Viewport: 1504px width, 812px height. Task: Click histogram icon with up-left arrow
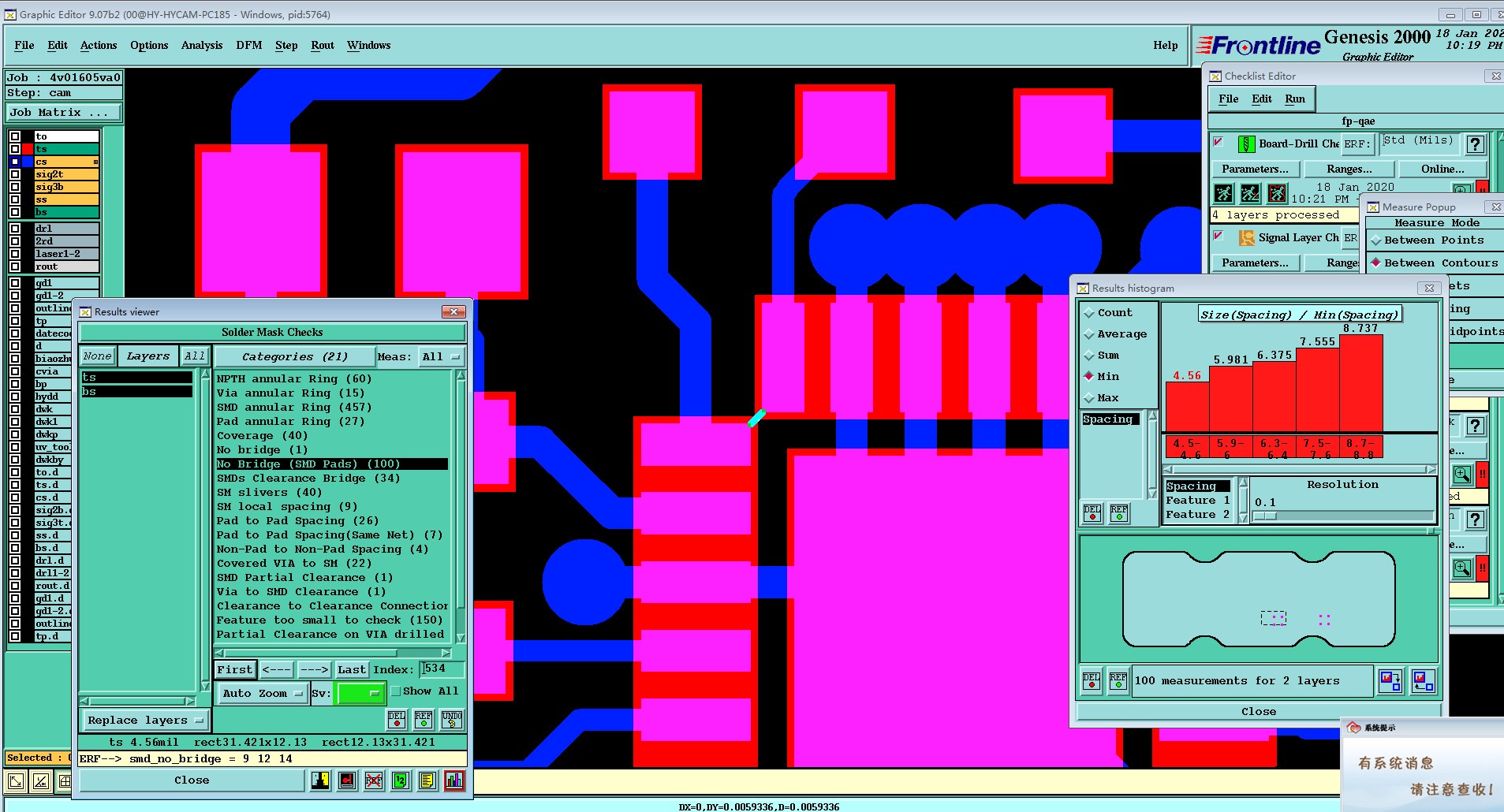coord(1424,680)
